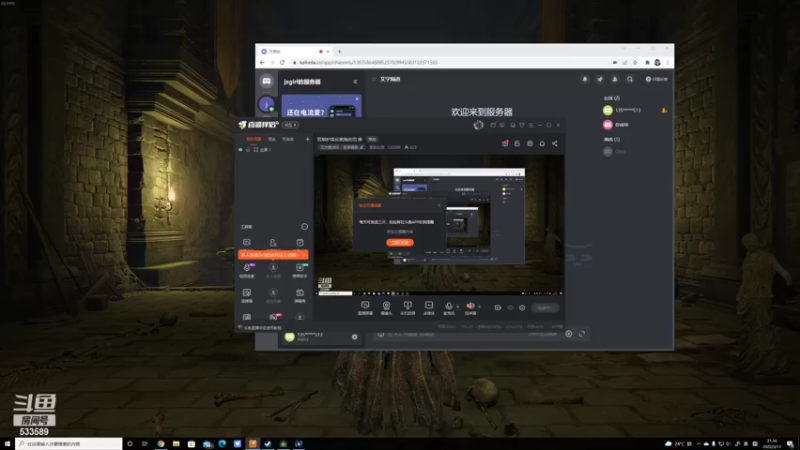This screenshot has height=450, width=800.
Task: Open the help link in the Kaiheila header
Action: coord(657,79)
